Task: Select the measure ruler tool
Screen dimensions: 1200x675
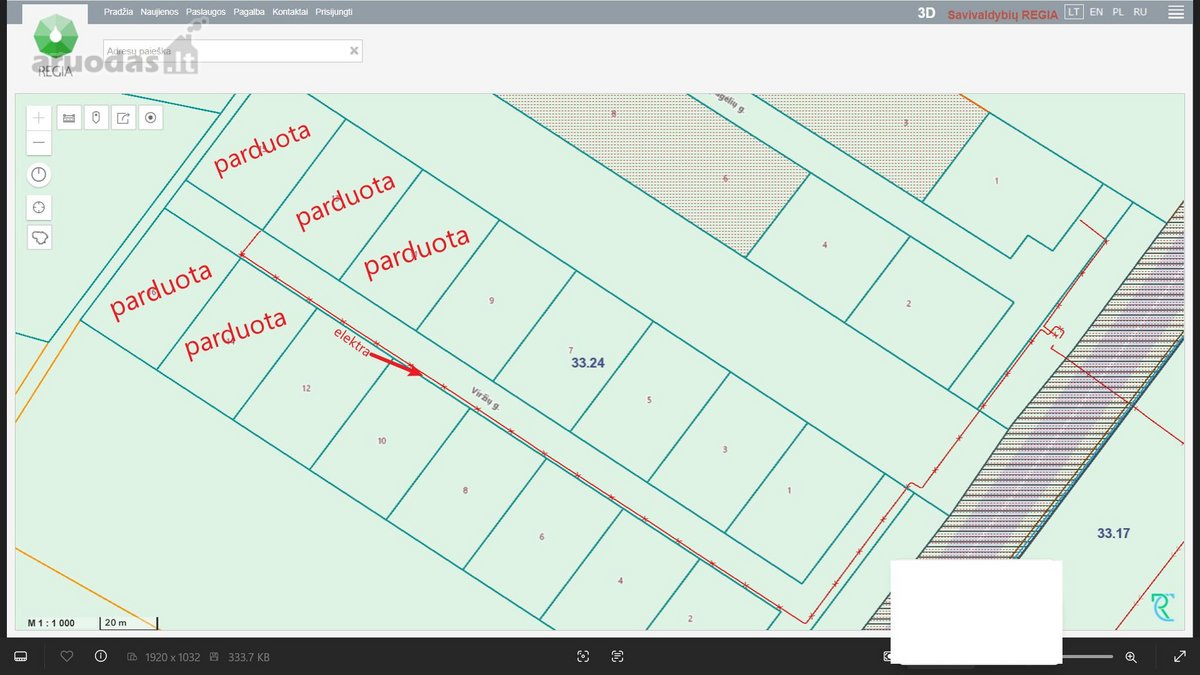Action: click(69, 118)
